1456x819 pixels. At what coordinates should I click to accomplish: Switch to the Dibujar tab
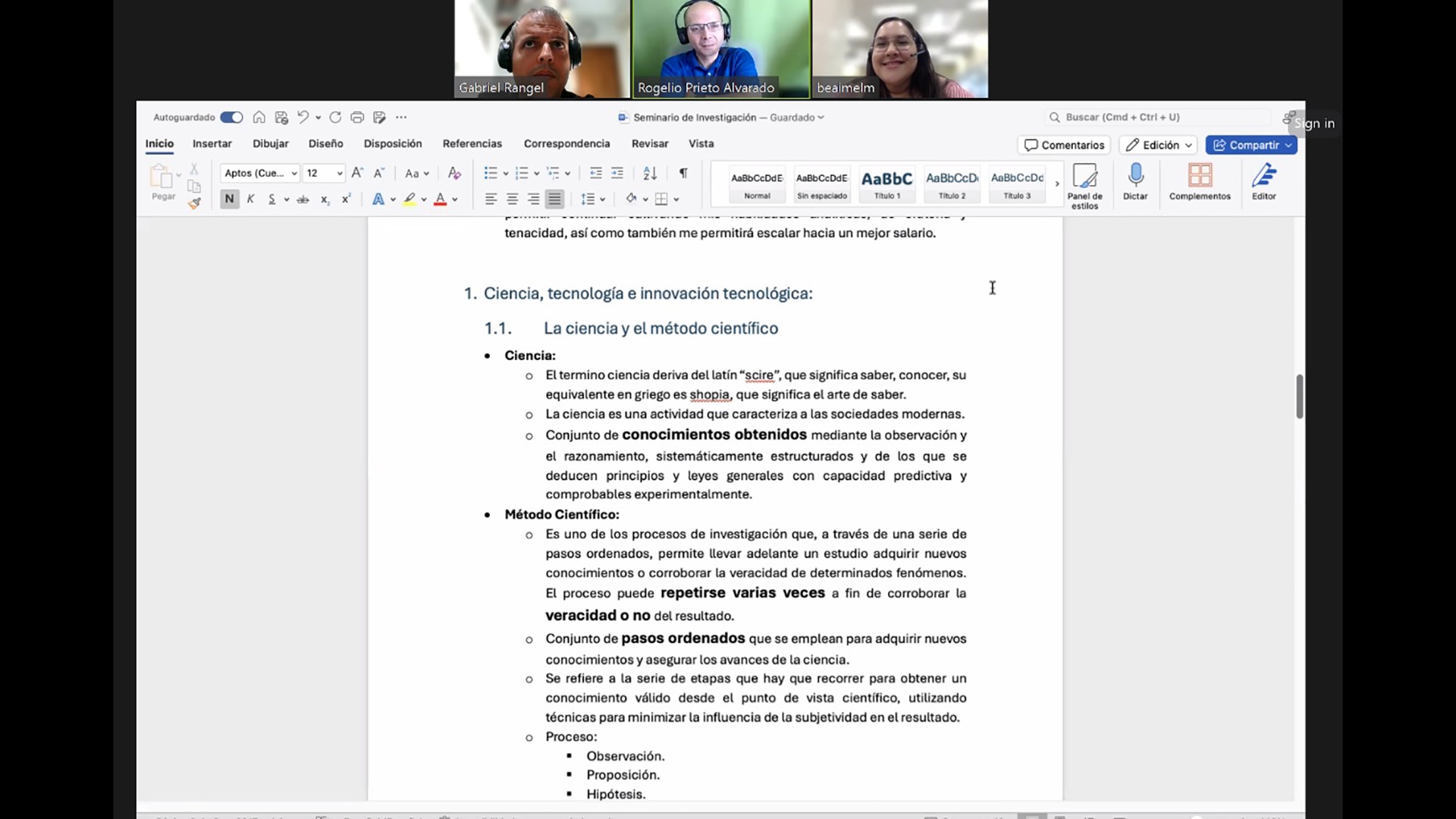(x=271, y=143)
